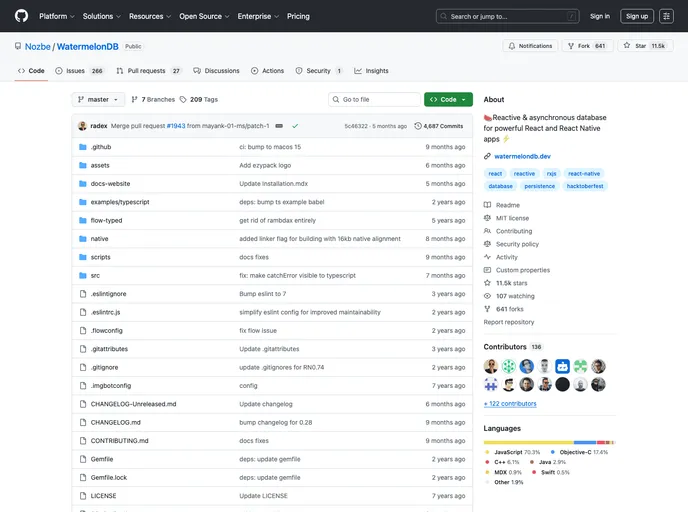Expand the Solutions menu
The width and height of the screenshot is (688, 512).
pyautogui.click(x=101, y=16)
